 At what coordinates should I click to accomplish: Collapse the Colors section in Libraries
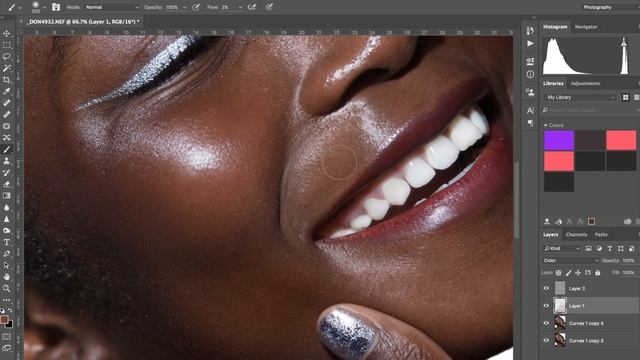(546, 125)
